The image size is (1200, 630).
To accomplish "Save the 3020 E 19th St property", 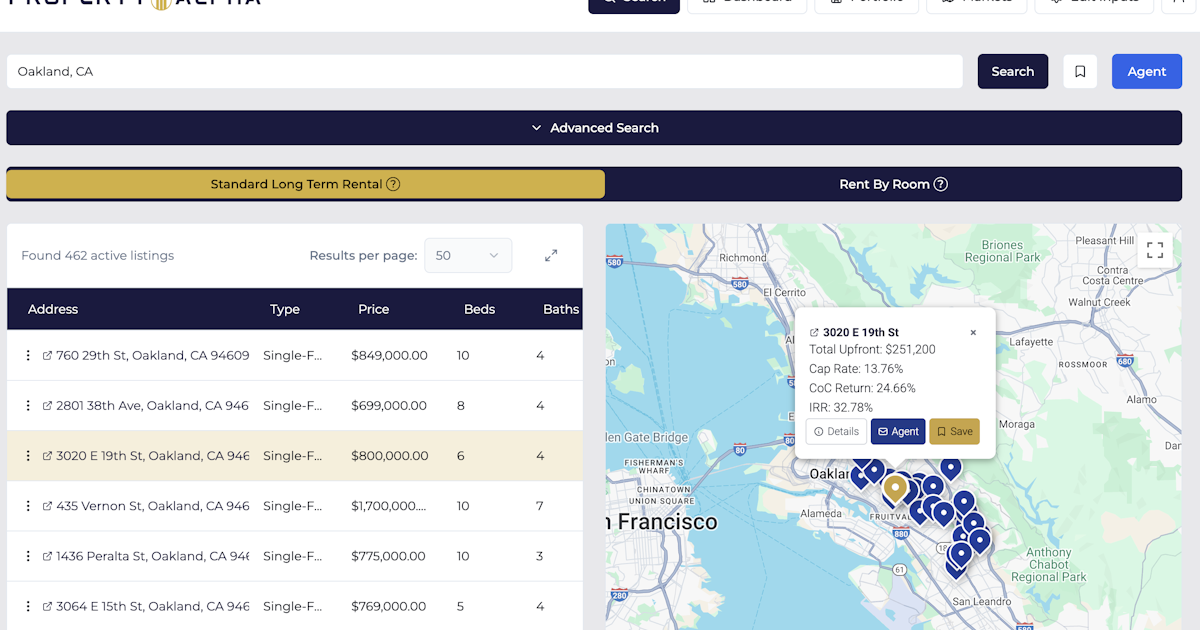I will tap(954, 431).
